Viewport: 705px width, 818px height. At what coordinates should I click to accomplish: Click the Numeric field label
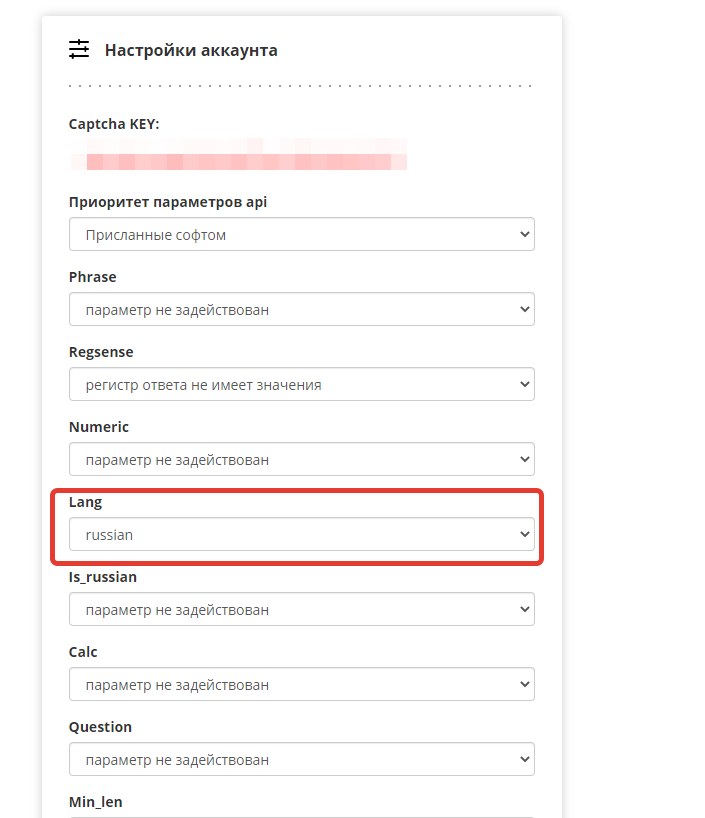pyautogui.click(x=99, y=427)
